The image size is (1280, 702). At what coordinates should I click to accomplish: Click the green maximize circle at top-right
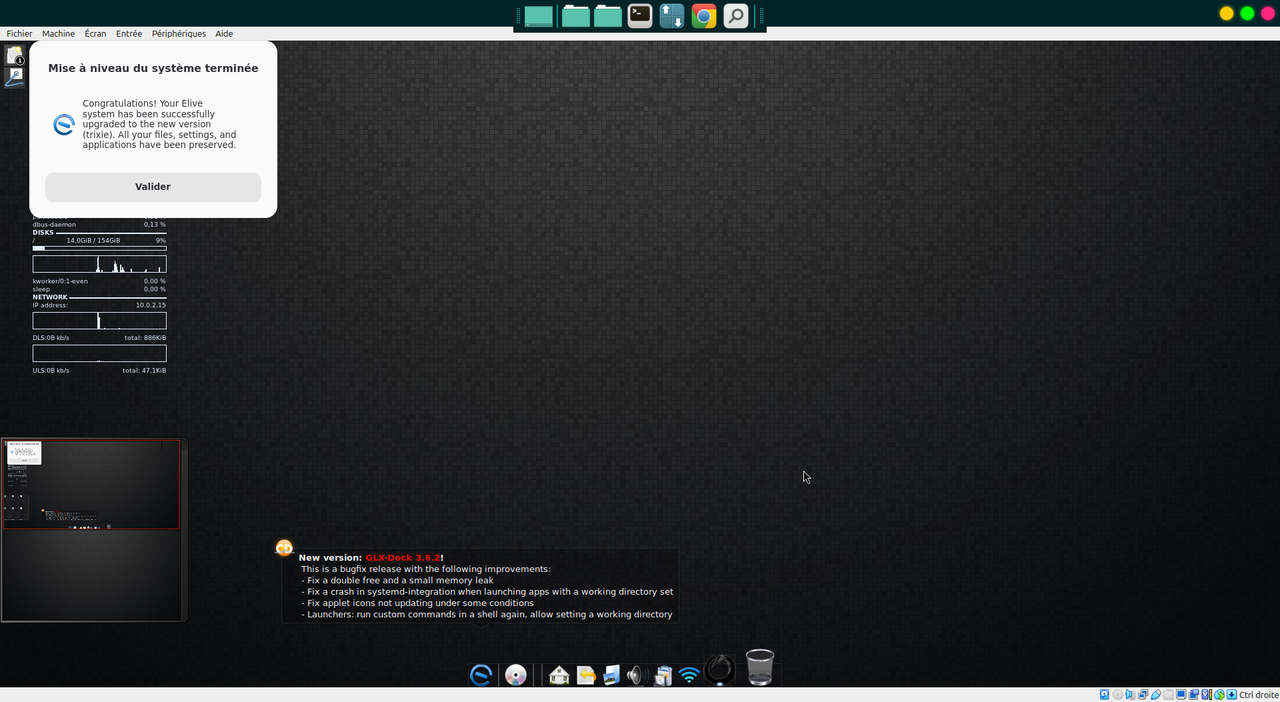(x=1247, y=13)
